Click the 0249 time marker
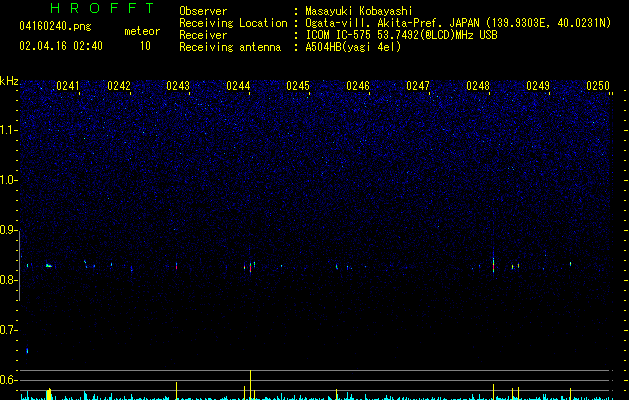 point(538,86)
